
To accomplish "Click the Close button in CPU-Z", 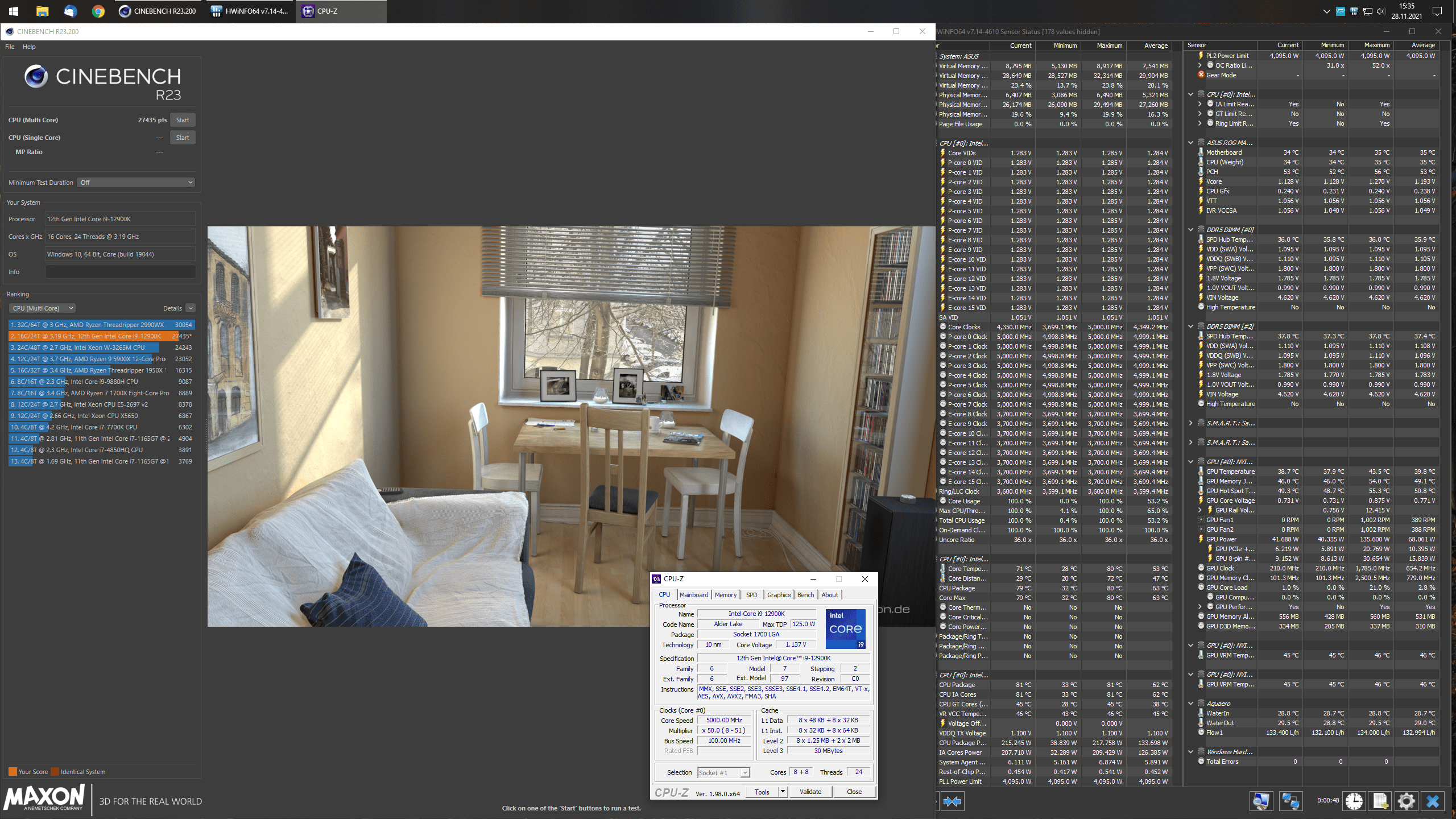I will [854, 792].
